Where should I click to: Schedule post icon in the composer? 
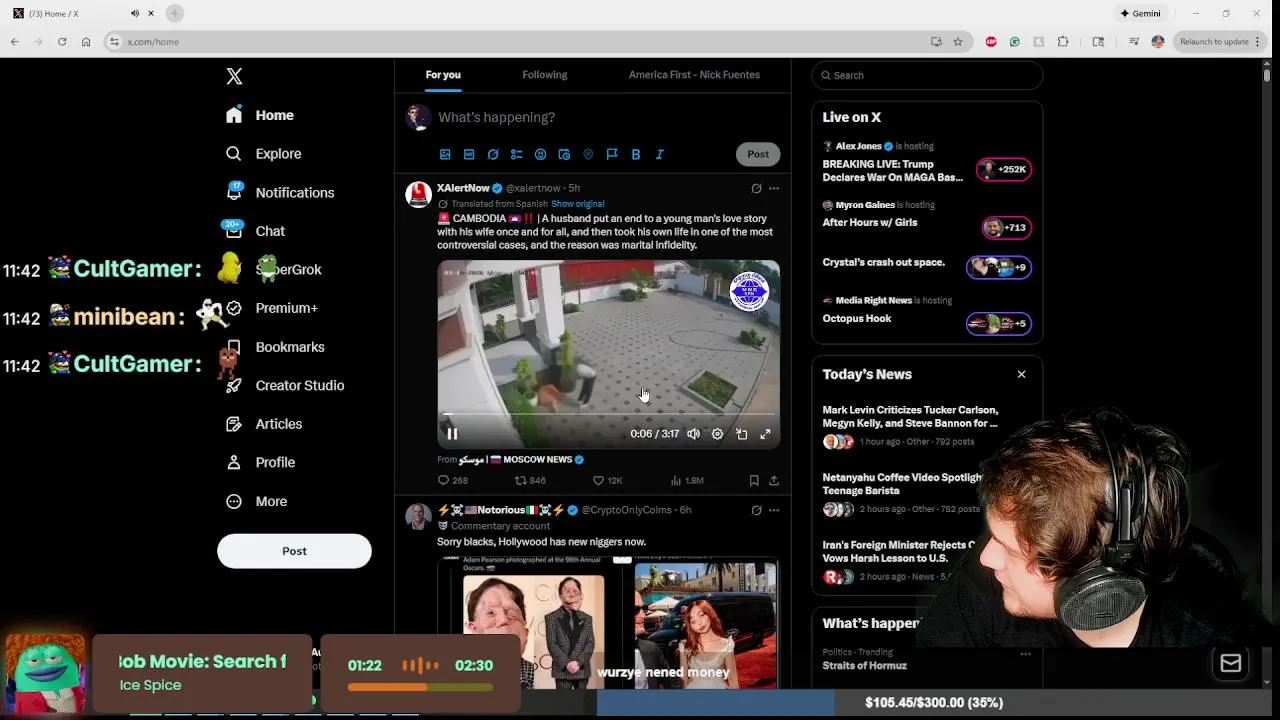click(564, 154)
